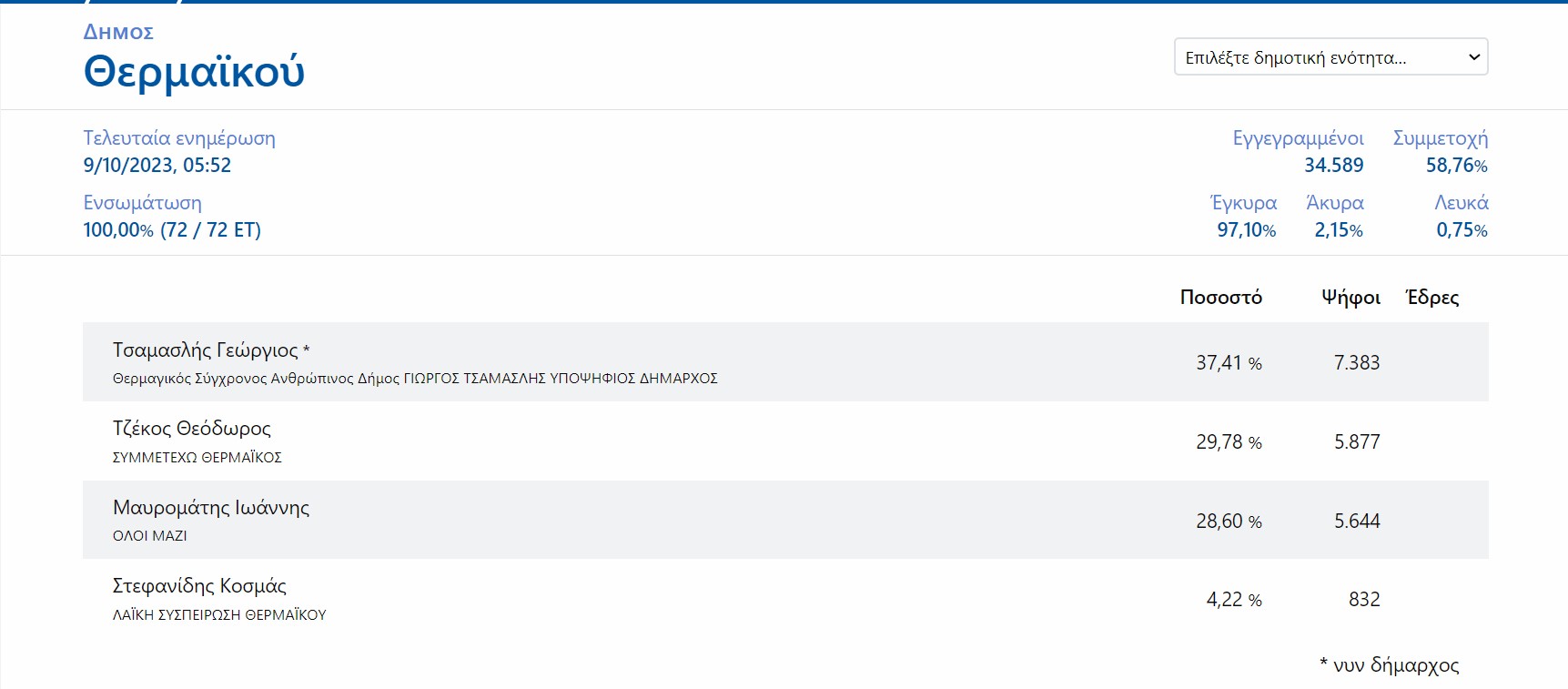Click the Συμμετοχή statistic label
Image resolution: width=1568 pixels, height=689 pixels.
[x=1440, y=138]
